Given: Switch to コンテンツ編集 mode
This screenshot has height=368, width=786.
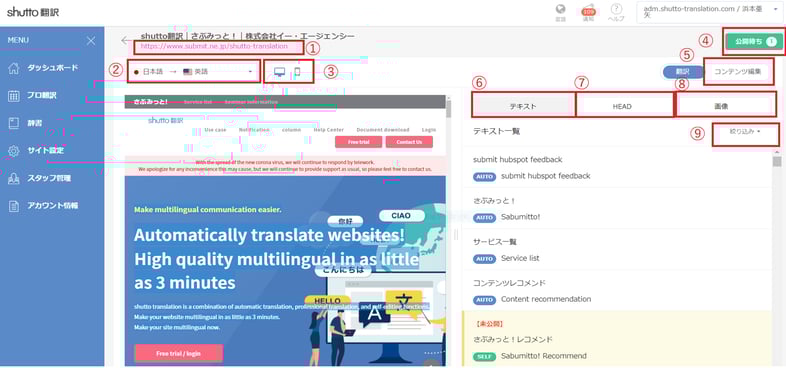Looking at the screenshot, I should [x=738, y=72].
